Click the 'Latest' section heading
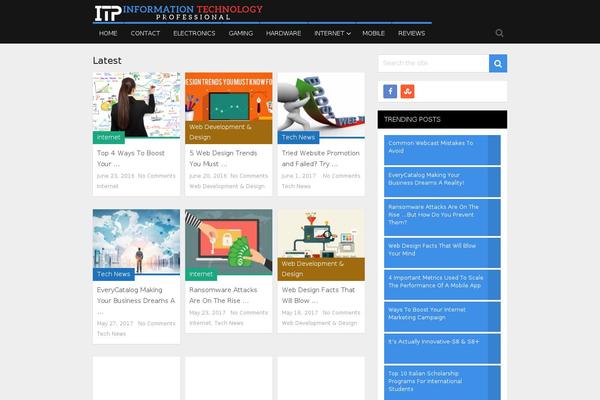This screenshot has width=600, height=400. coord(107,60)
